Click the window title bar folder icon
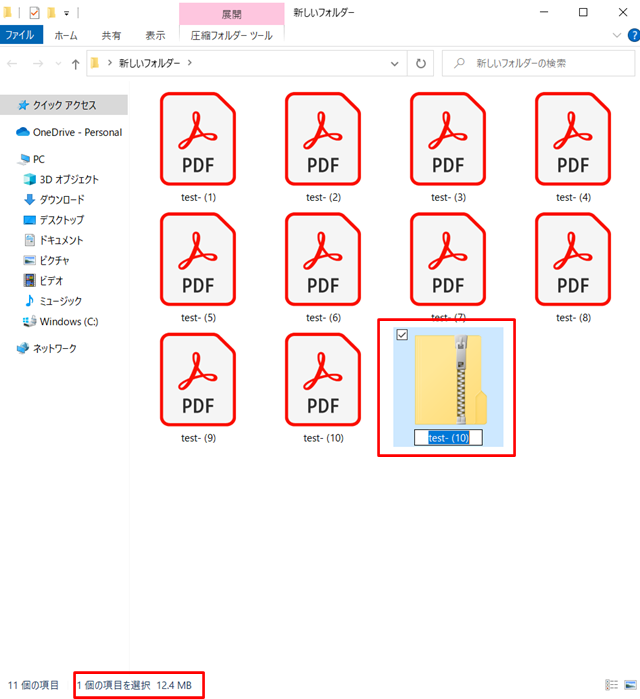 tap(8, 13)
